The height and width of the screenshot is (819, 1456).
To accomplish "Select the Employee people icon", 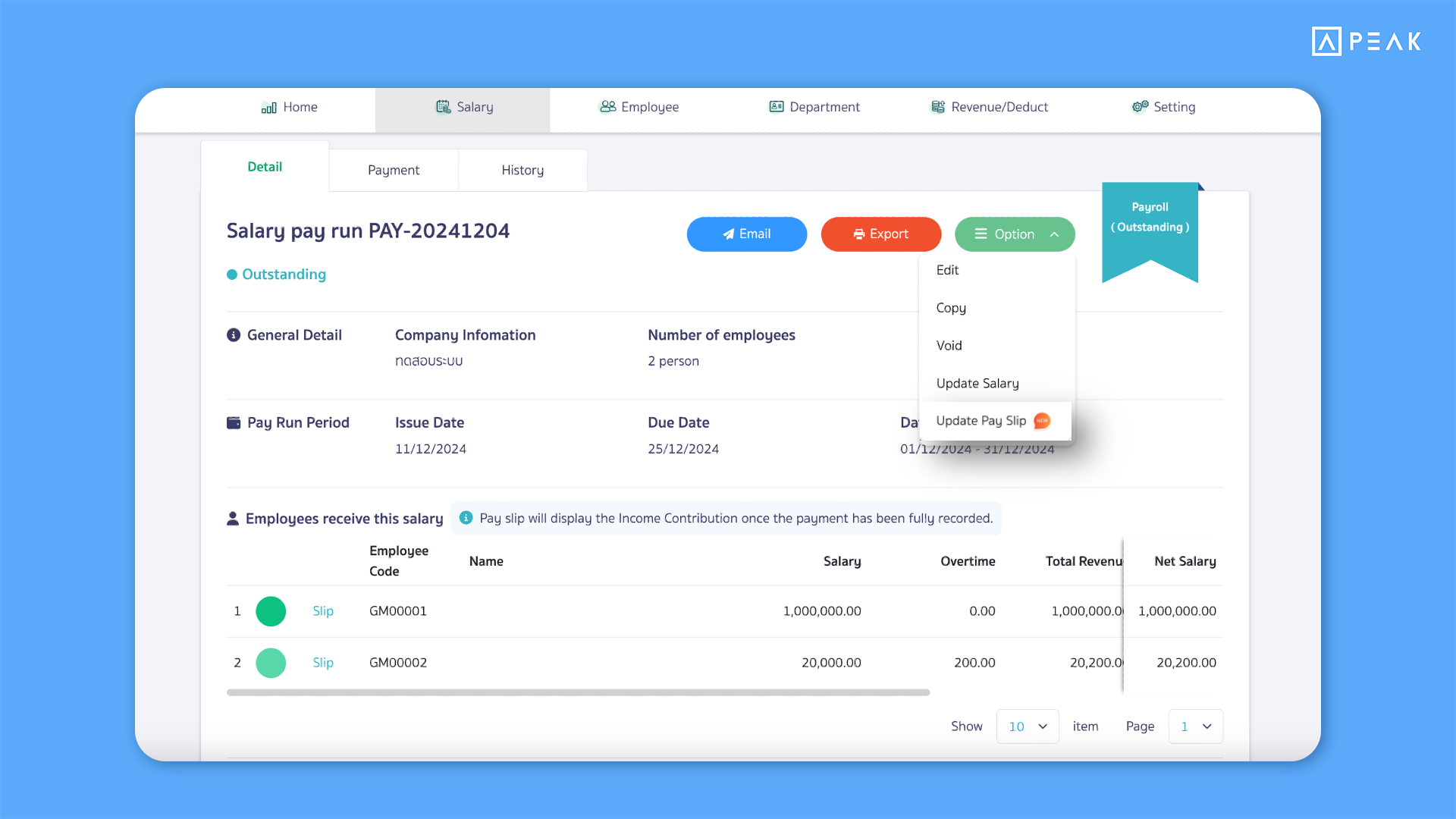I will [x=607, y=107].
